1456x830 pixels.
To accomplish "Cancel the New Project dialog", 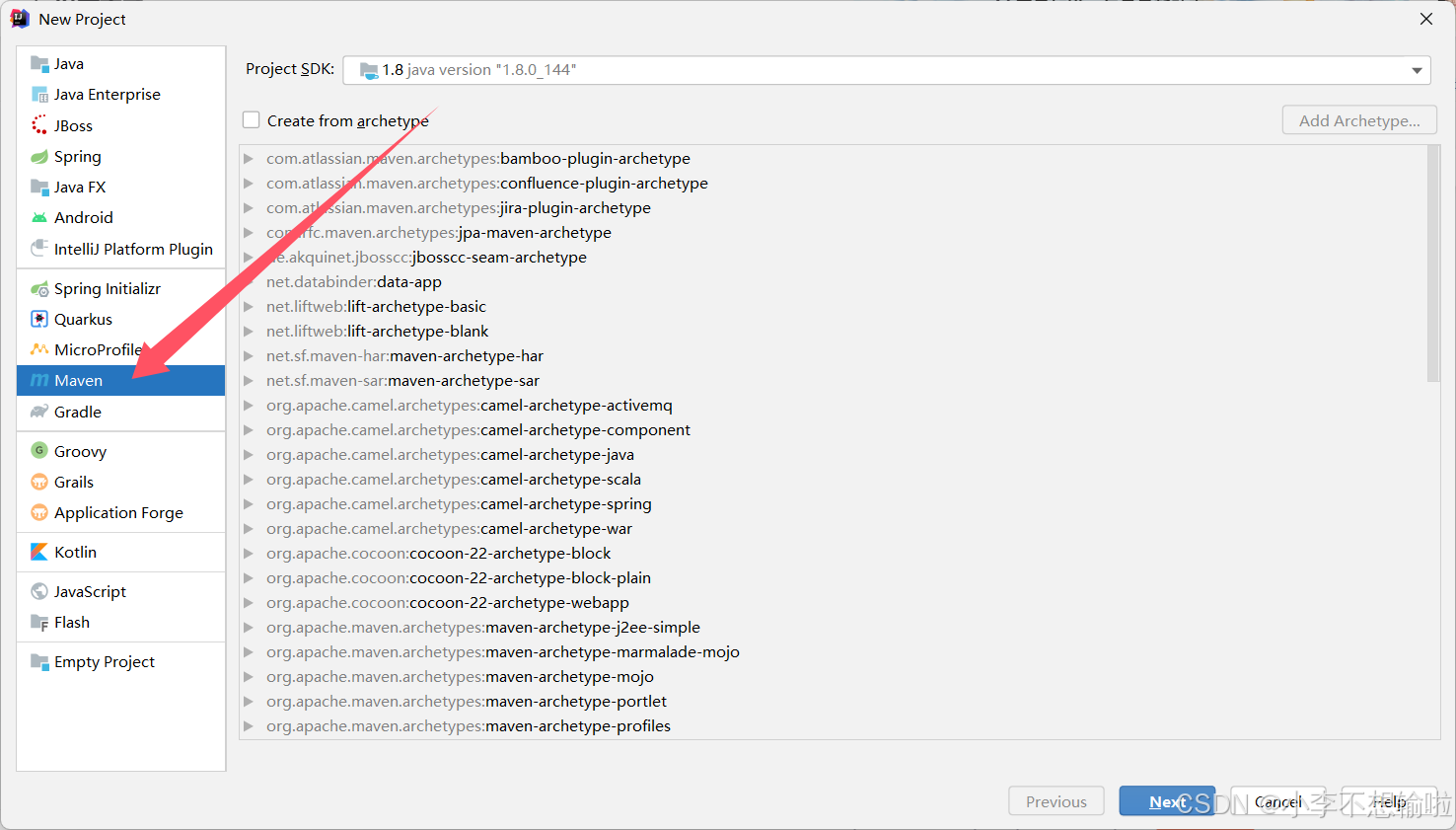I will tap(1278, 801).
